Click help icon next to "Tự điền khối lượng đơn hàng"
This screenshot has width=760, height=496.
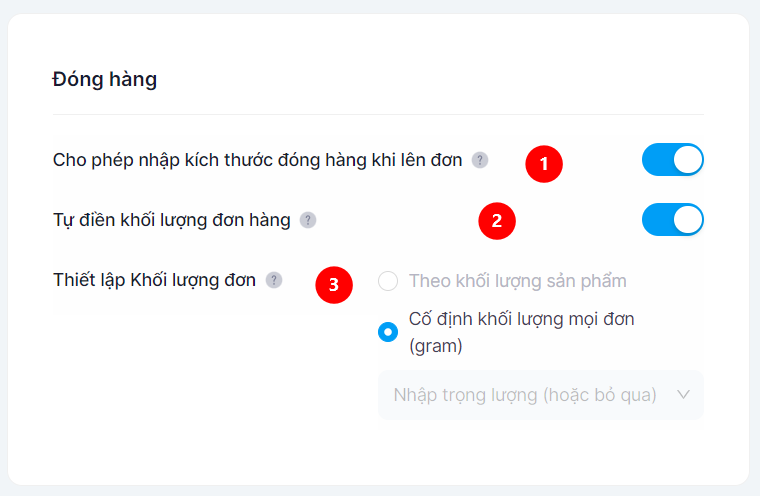[308, 220]
